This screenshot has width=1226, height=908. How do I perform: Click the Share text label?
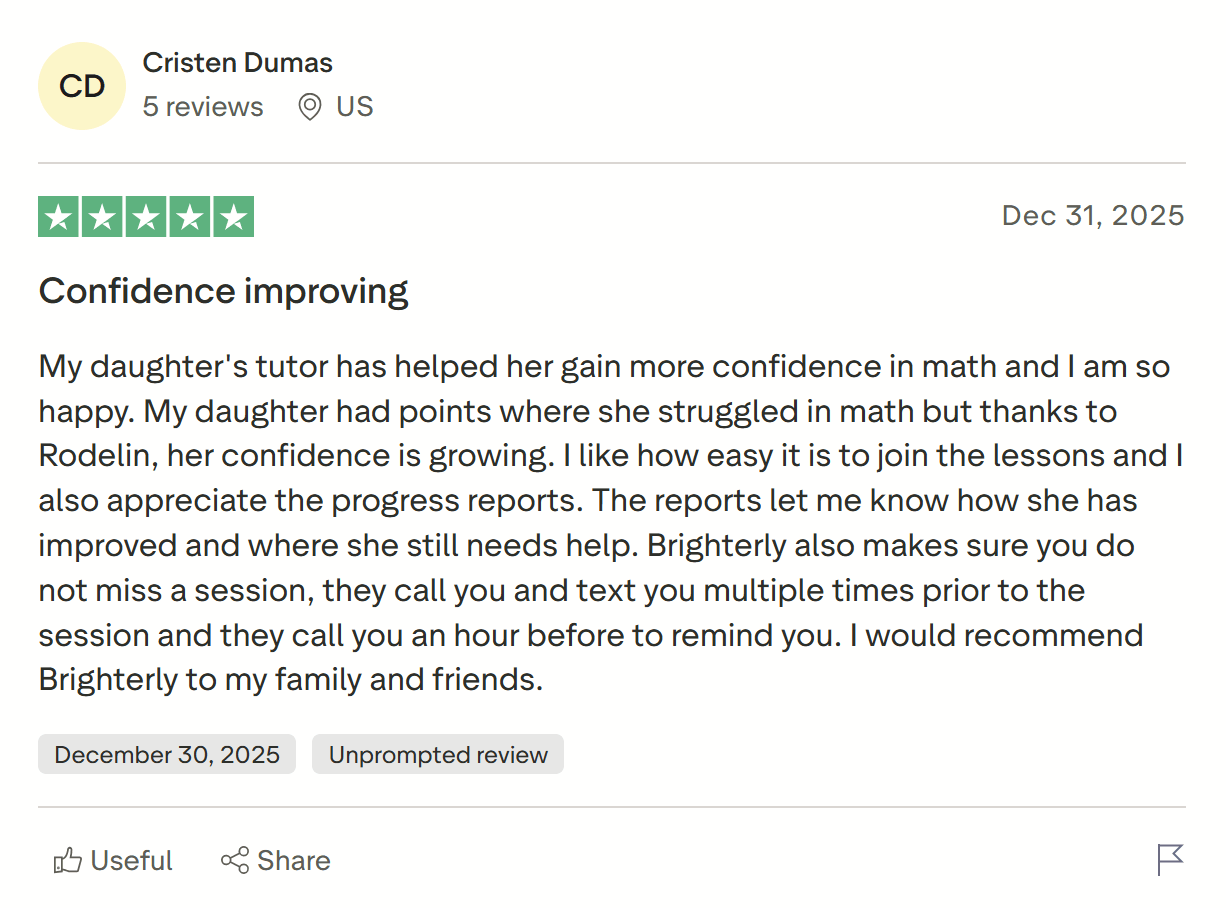click(x=293, y=861)
